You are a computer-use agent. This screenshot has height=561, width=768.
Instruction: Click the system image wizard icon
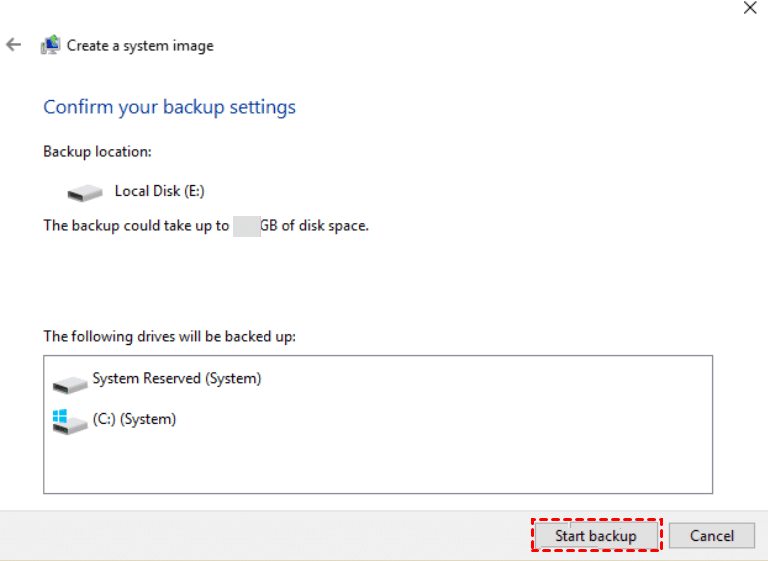point(50,45)
